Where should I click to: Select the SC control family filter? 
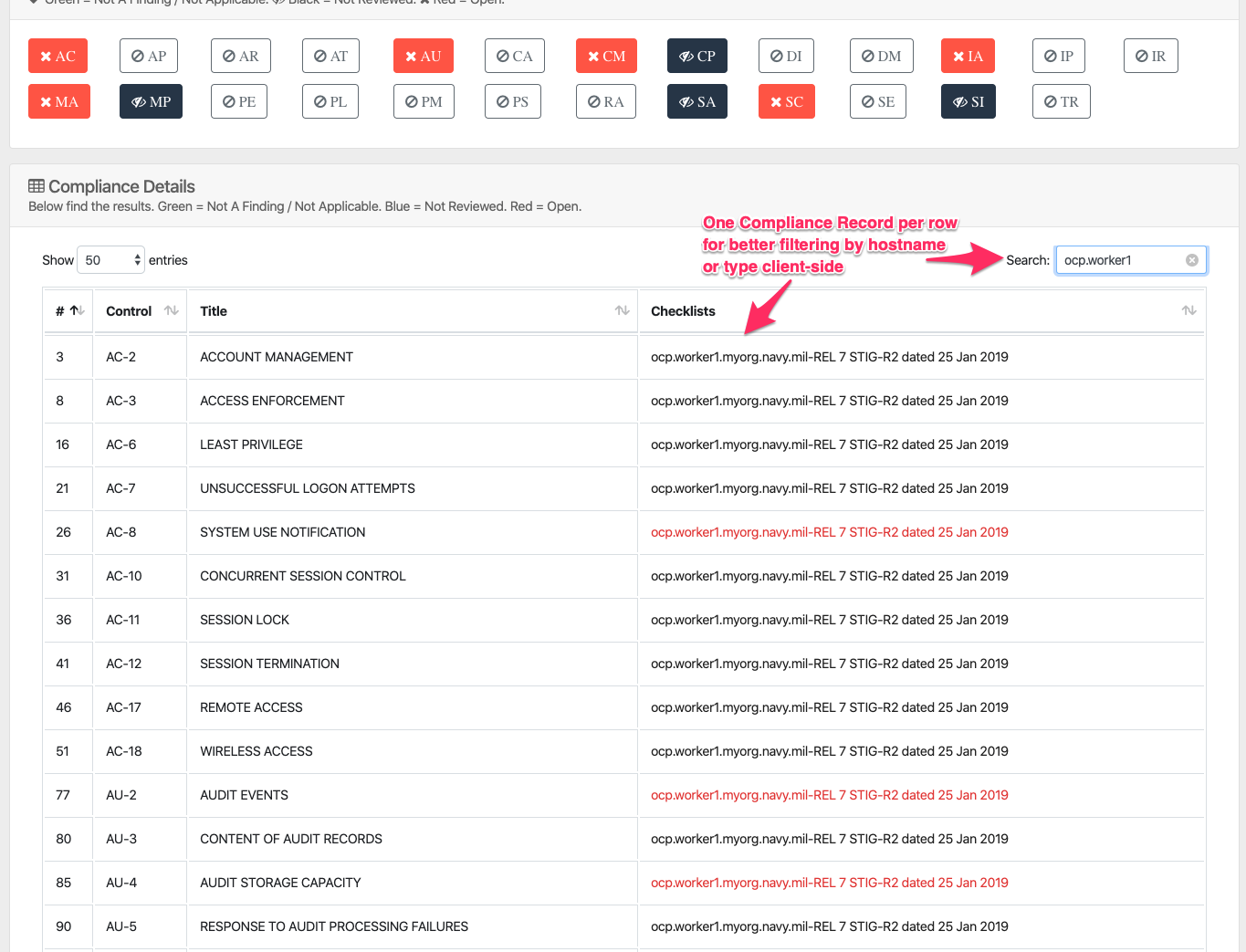pos(786,101)
